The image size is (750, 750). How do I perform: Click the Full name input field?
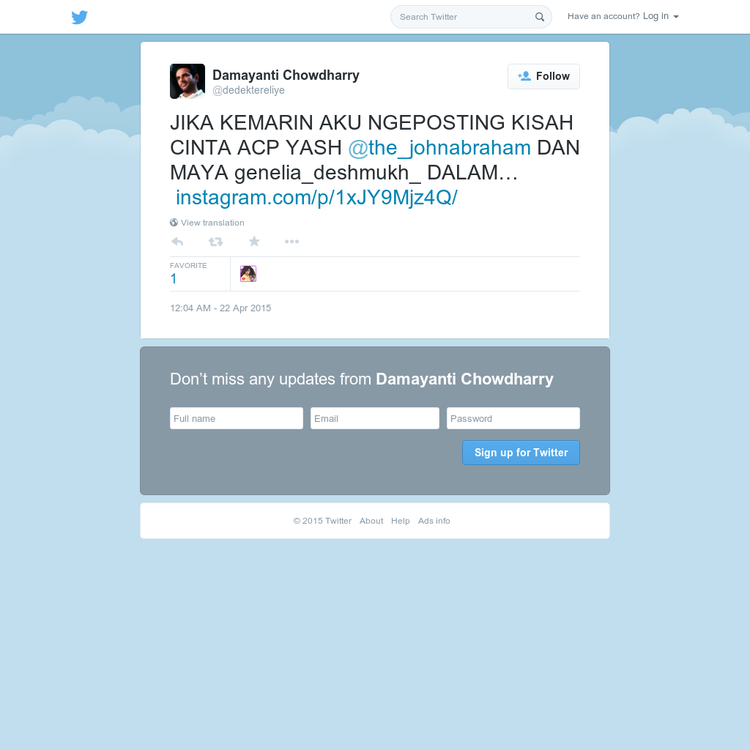(236, 418)
